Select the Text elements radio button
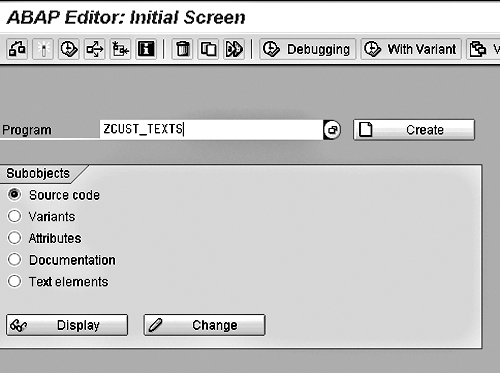 click(14, 281)
